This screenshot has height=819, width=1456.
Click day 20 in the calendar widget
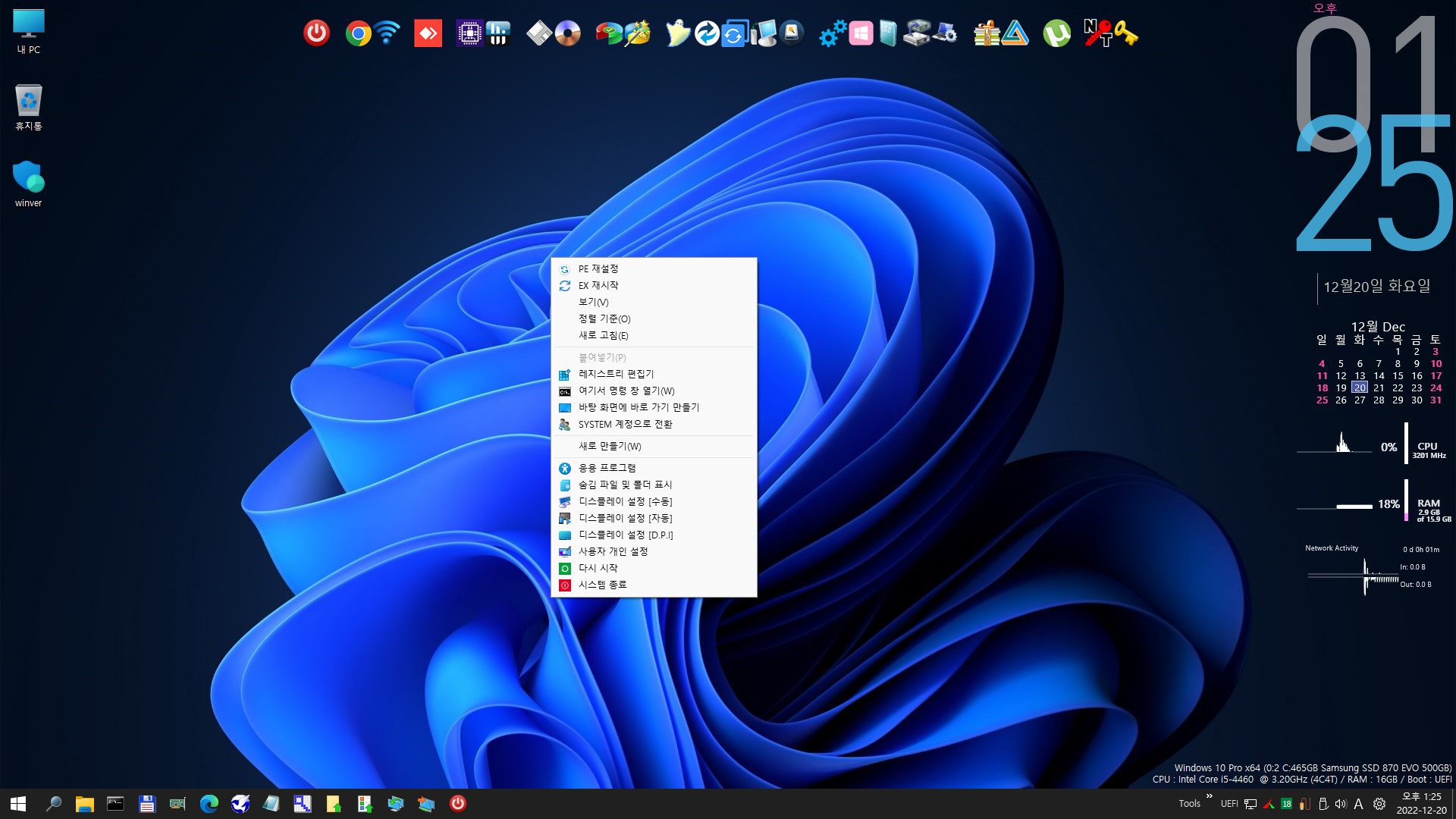coord(1360,388)
